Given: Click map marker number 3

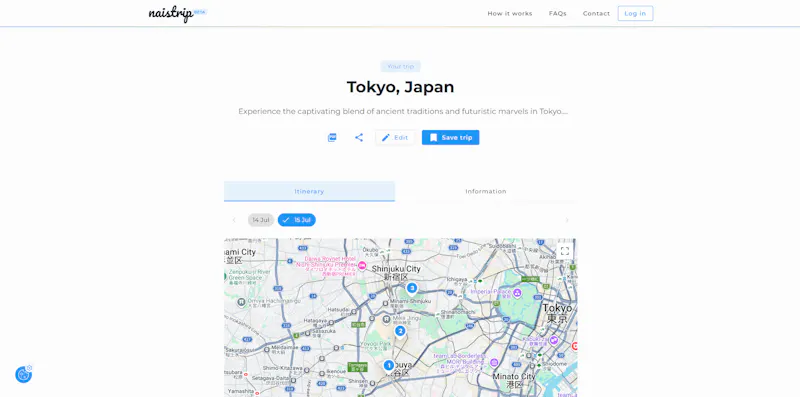Looking at the screenshot, I should point(412,289).
